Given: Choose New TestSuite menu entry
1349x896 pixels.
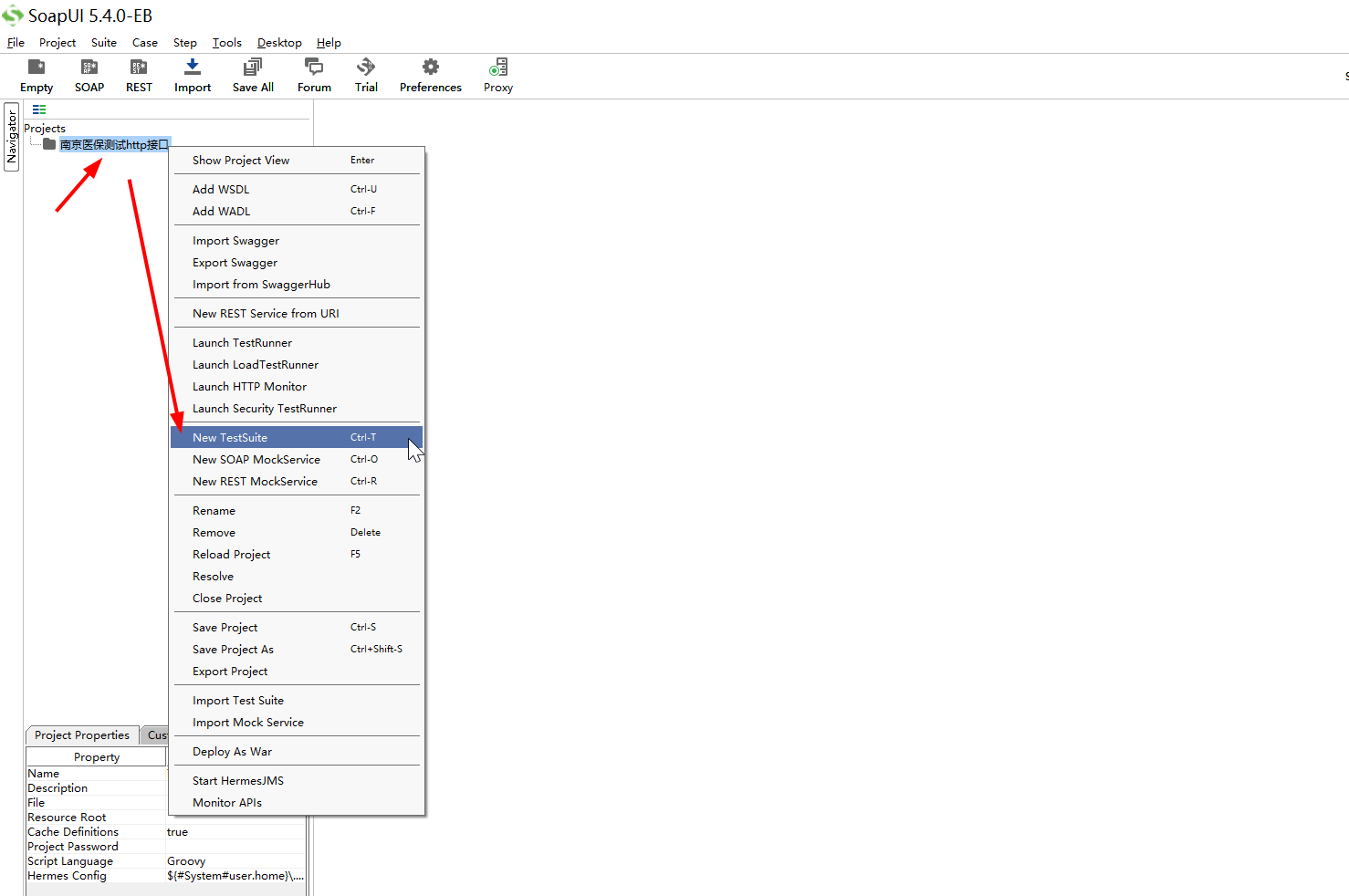Looking at the screenshot, I should [297, 437].
